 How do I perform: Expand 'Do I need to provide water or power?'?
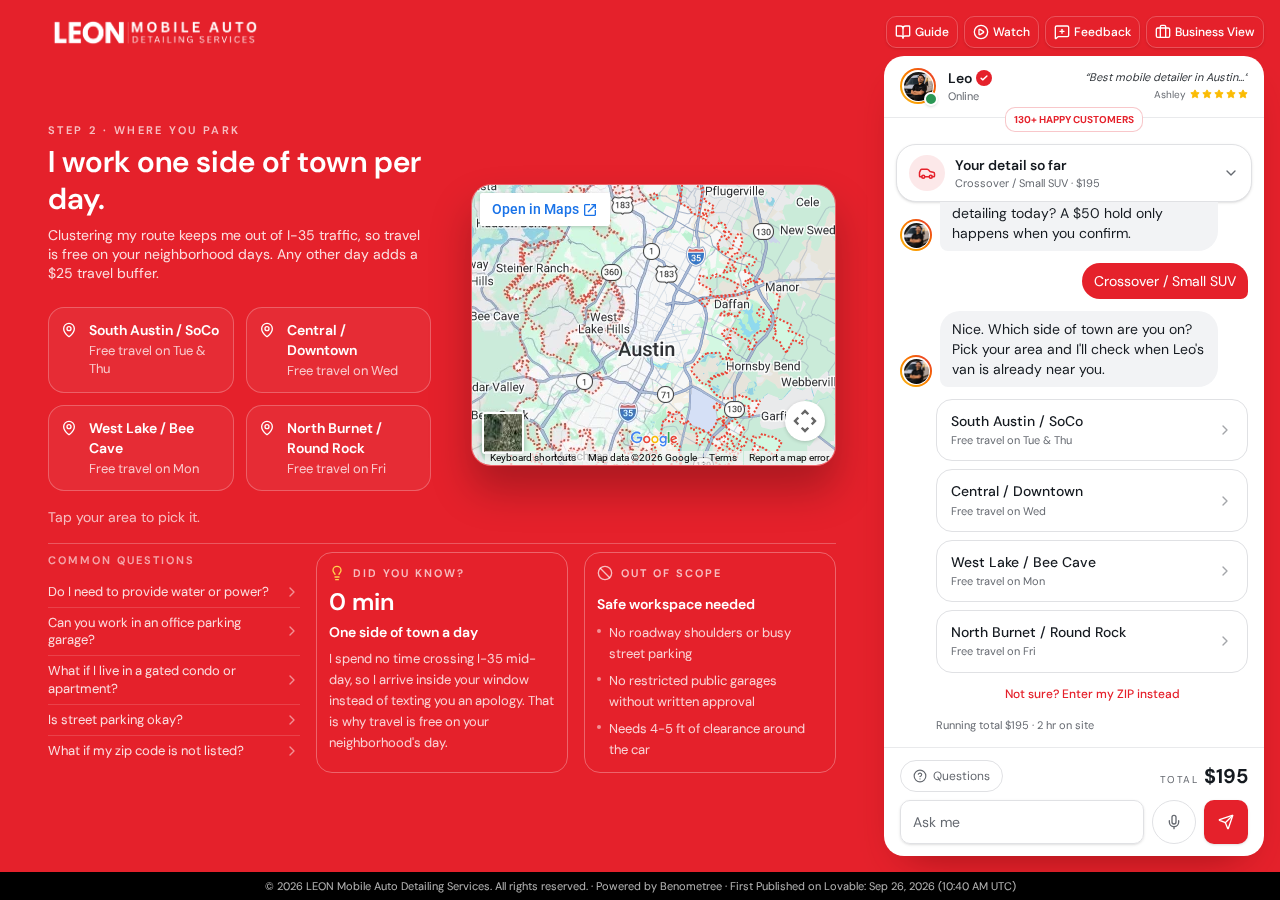tap(174, 592)
